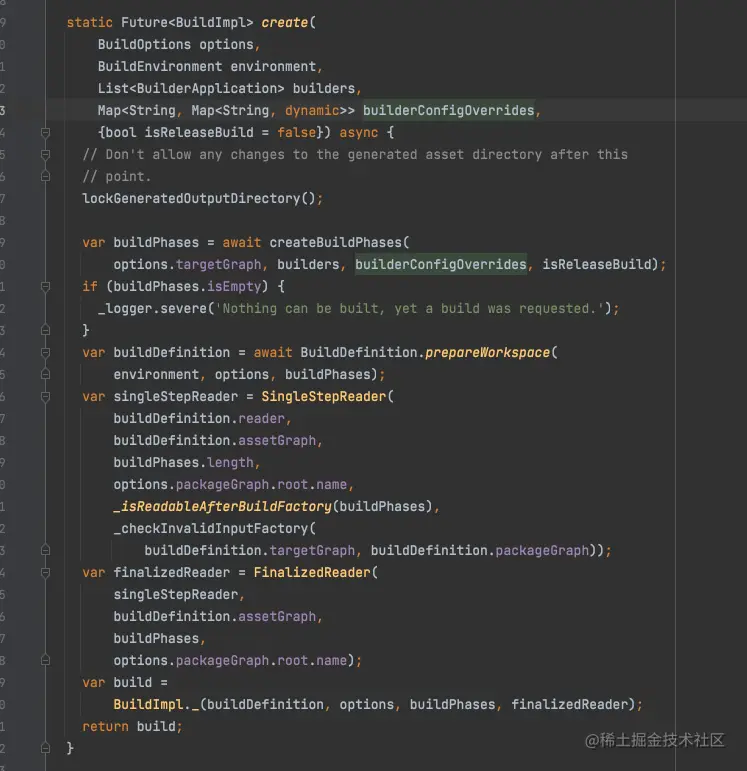Click the 'return' keyword
This screenshot has width=747, height=771.
[105, 726]
